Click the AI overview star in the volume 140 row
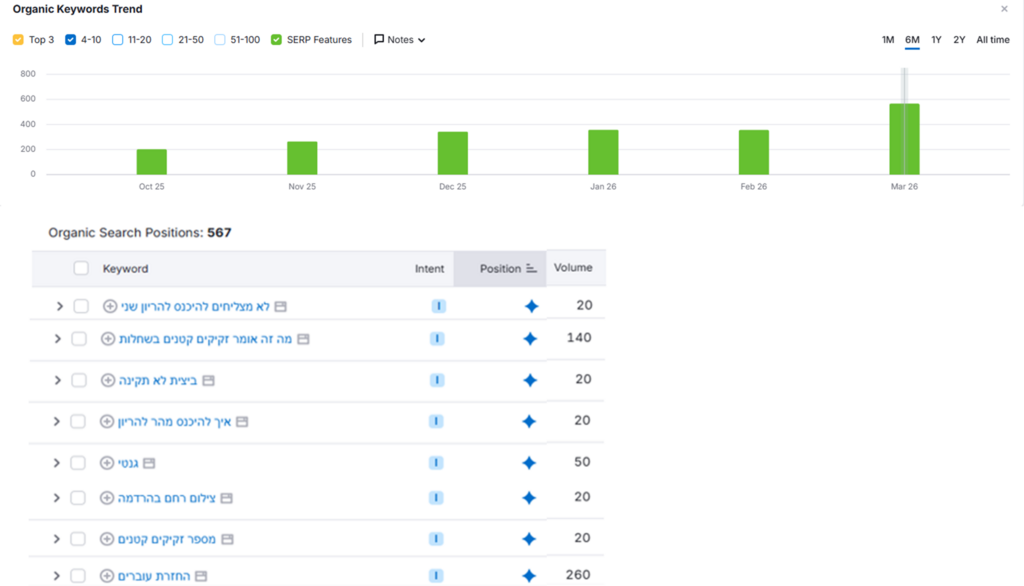This screenshot has height=586, width=1024. click(531, 339)
